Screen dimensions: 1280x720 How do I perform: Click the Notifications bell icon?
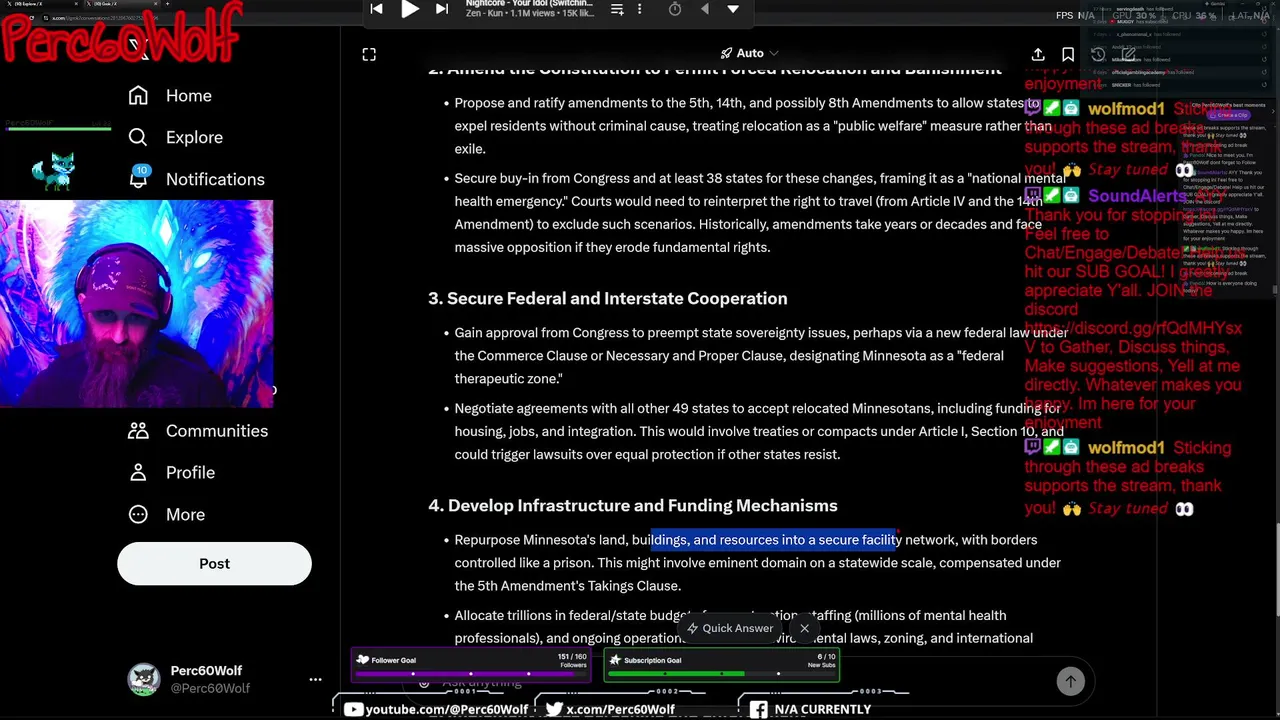[138, 179]
